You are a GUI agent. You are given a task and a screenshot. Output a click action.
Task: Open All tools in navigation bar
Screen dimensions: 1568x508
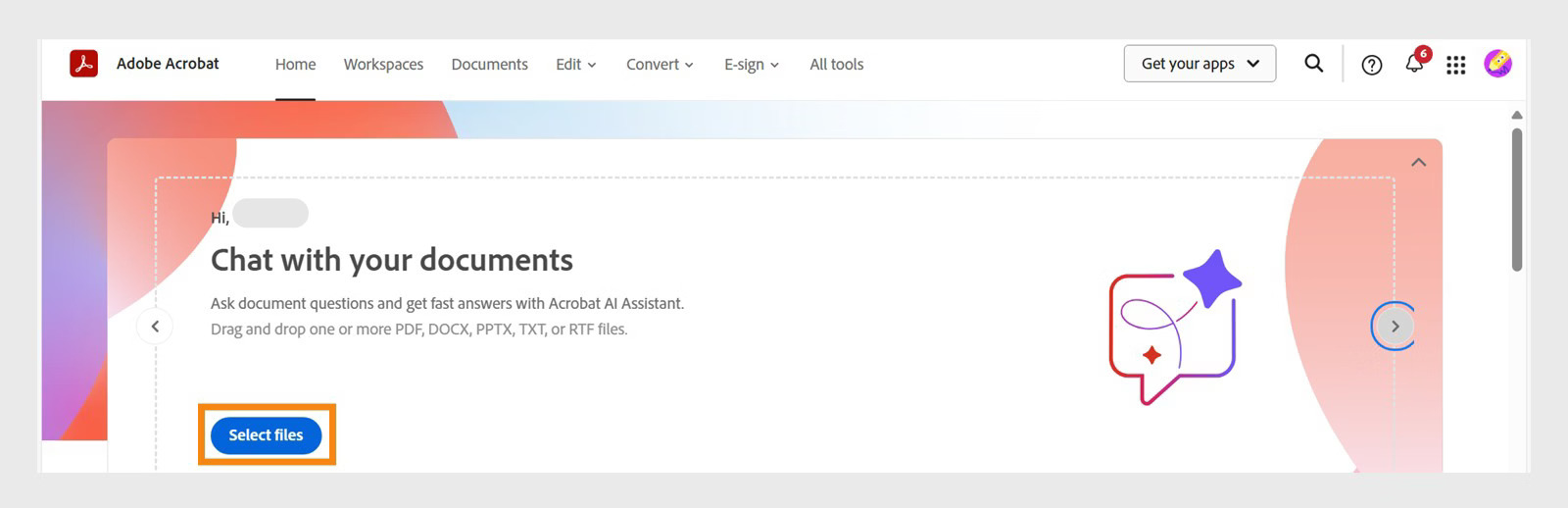(x=836, y=65)
